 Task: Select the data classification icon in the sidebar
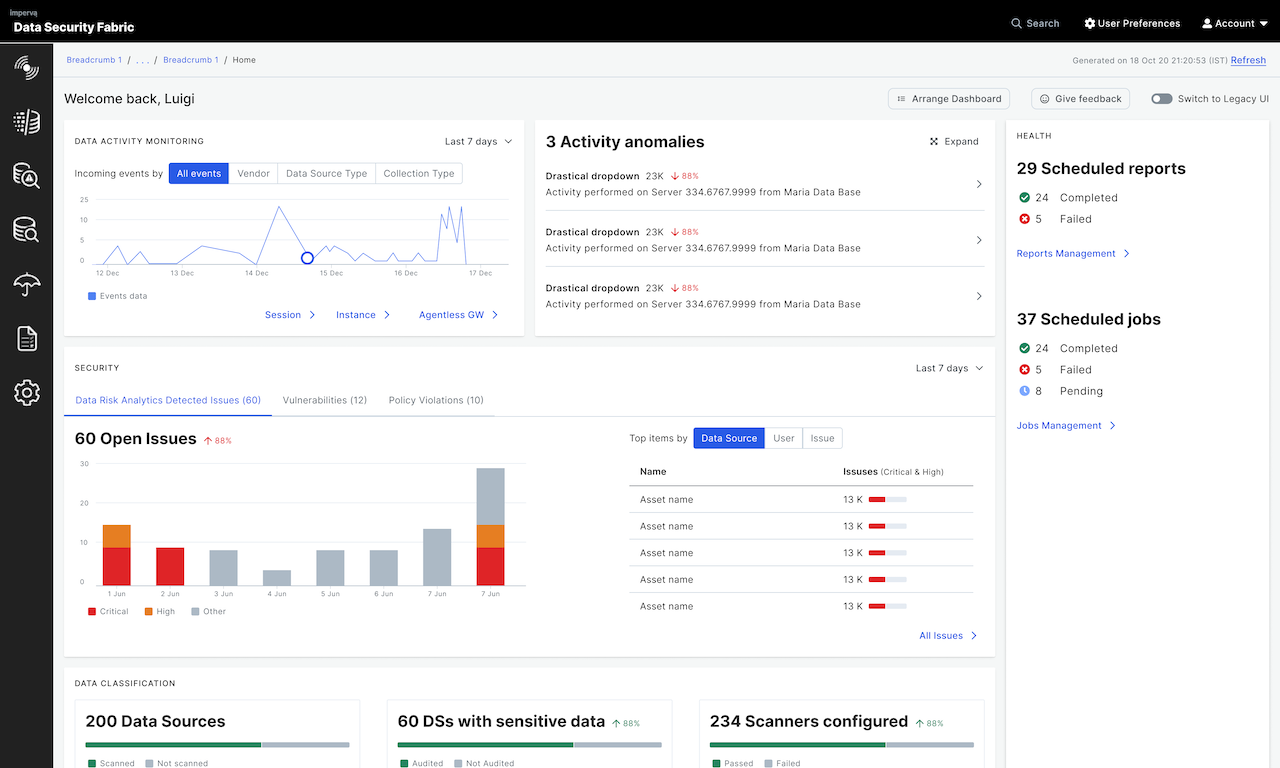pyautogui.click(x=26, y=122)
